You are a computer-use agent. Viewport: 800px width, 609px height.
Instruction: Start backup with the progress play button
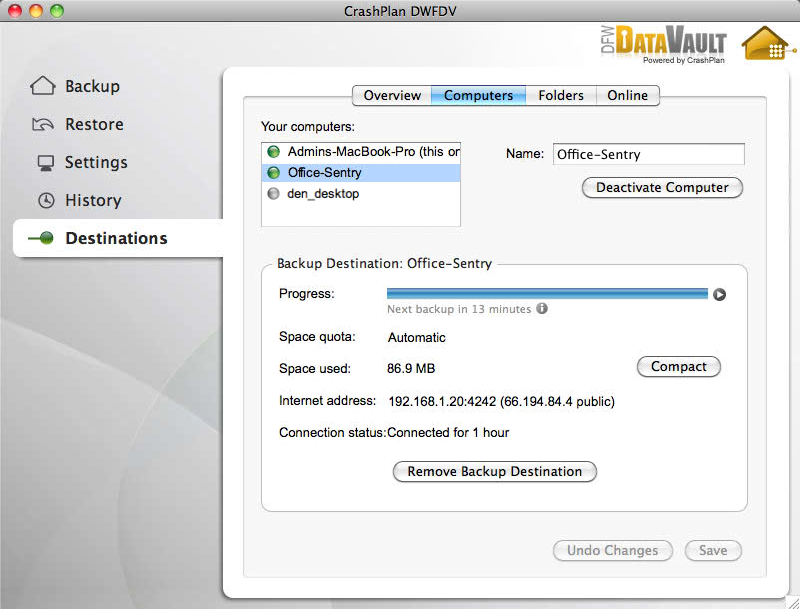click(x=719, y=294)
